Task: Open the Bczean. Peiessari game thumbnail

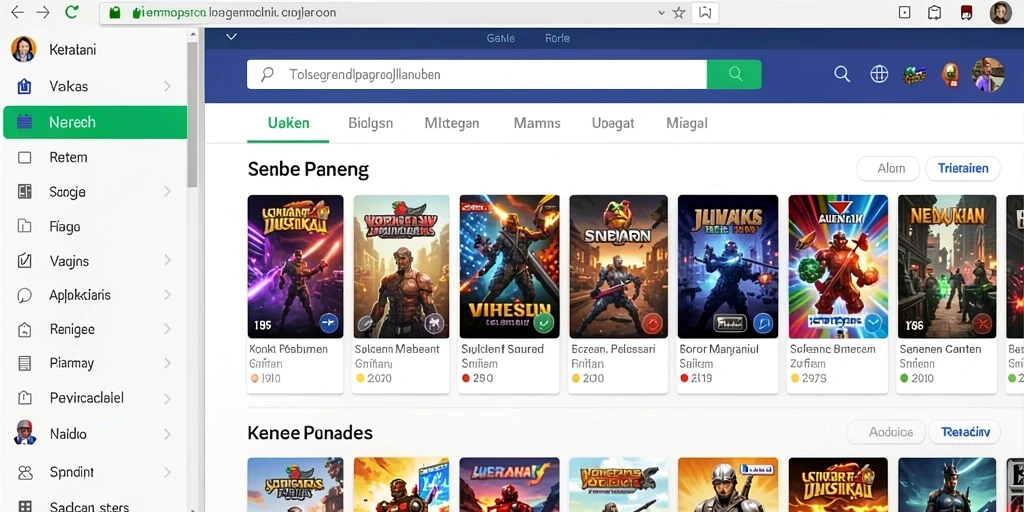Action: tap(618, 266)
